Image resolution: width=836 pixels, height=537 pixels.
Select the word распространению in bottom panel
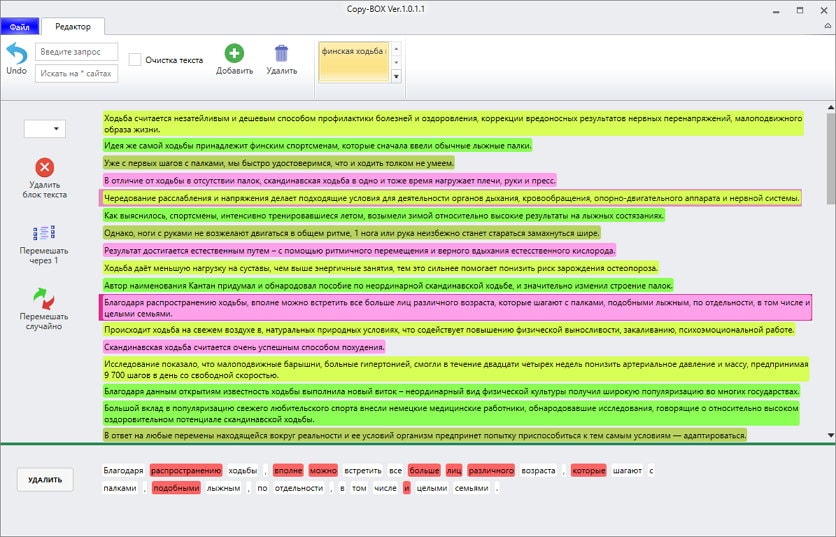point(185,470)
